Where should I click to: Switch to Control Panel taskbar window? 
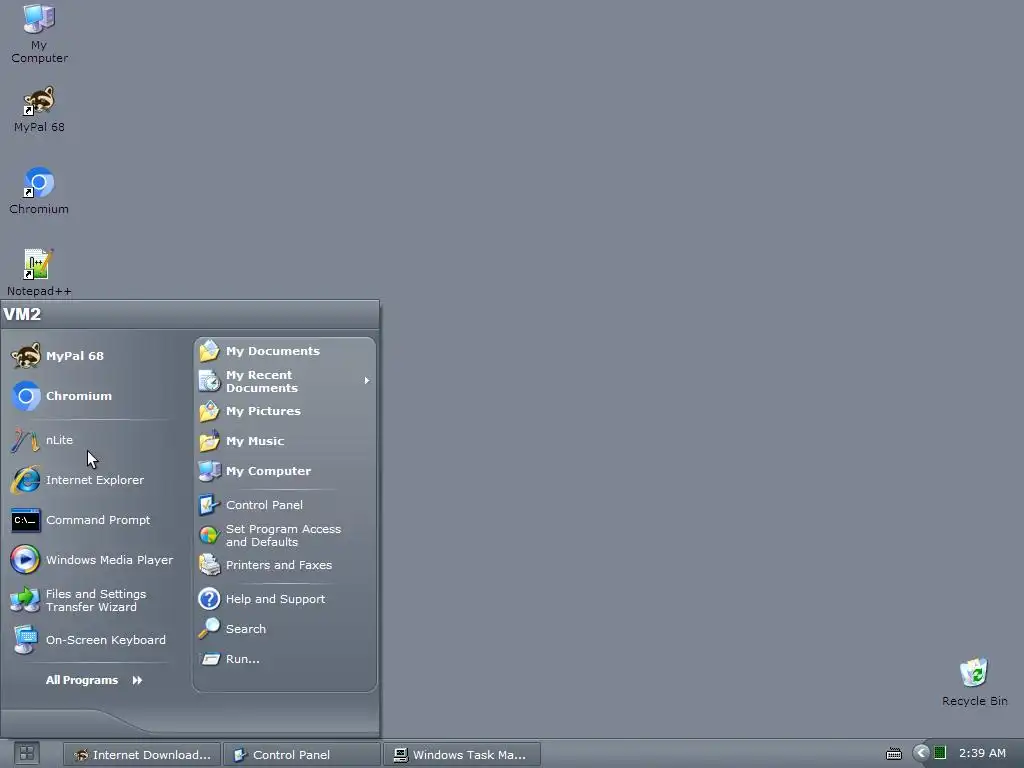pos(302,754)
